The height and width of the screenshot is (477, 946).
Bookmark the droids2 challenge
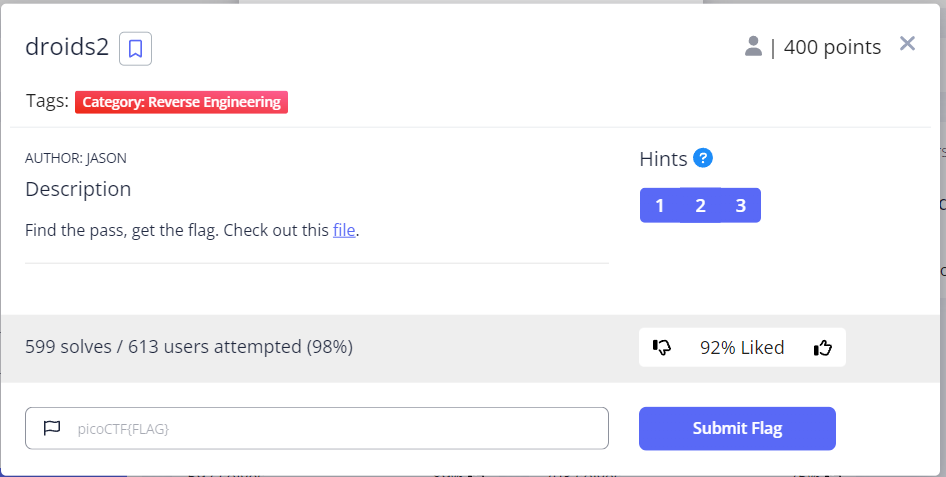click(x=135, y=48)
